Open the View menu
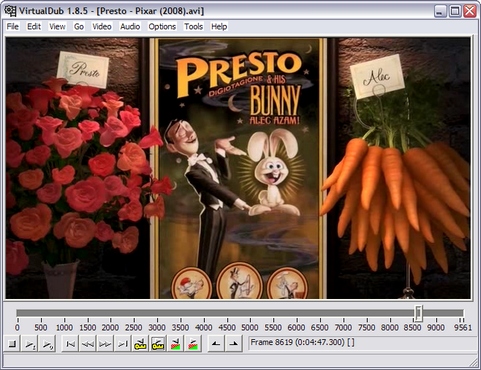The image size is (481, 370). 57,26
